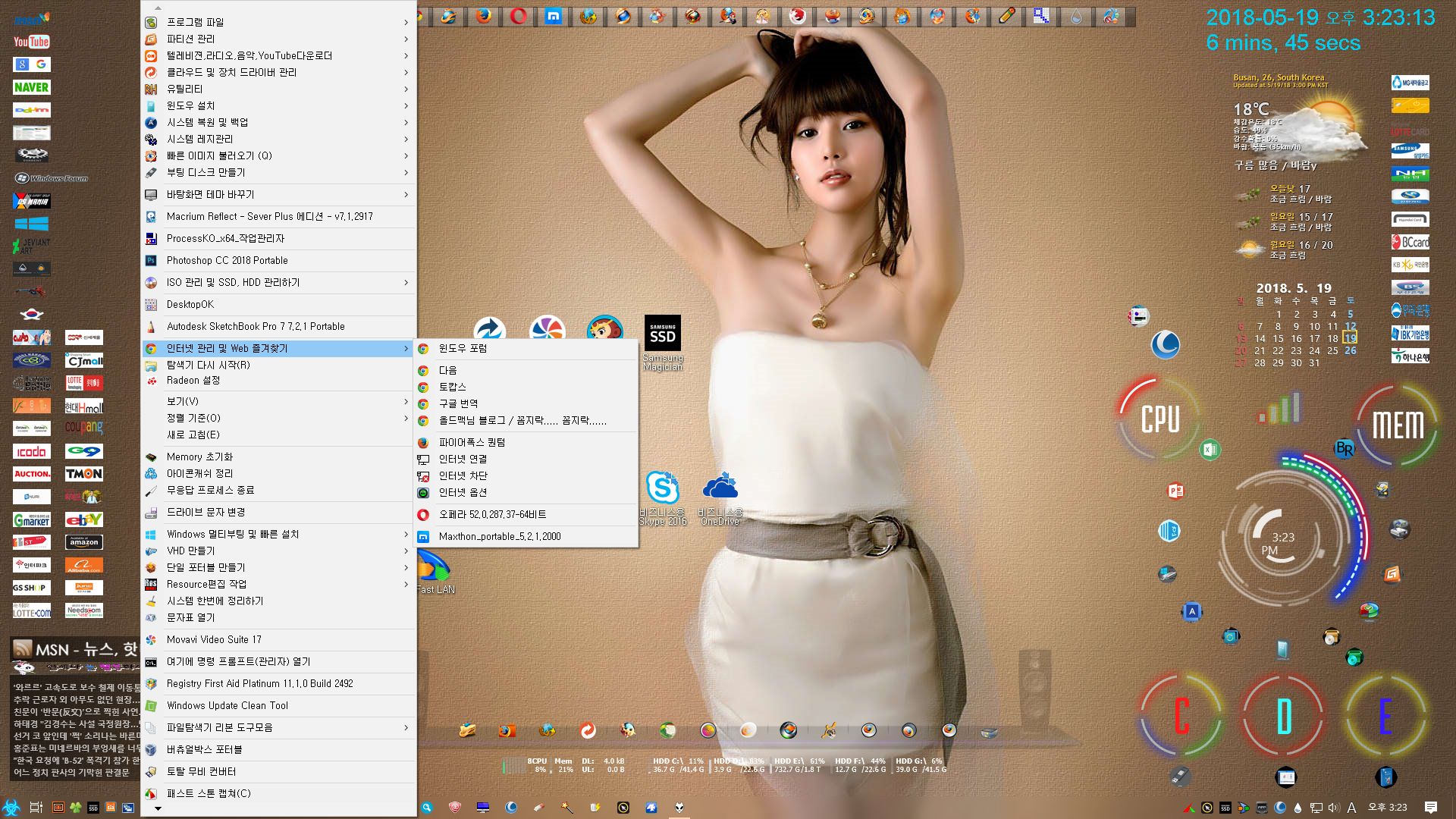Open Movavi Video Suite 17 entry
The image size is (1456, 819).
pyautogui.click(x=278, y=639)
